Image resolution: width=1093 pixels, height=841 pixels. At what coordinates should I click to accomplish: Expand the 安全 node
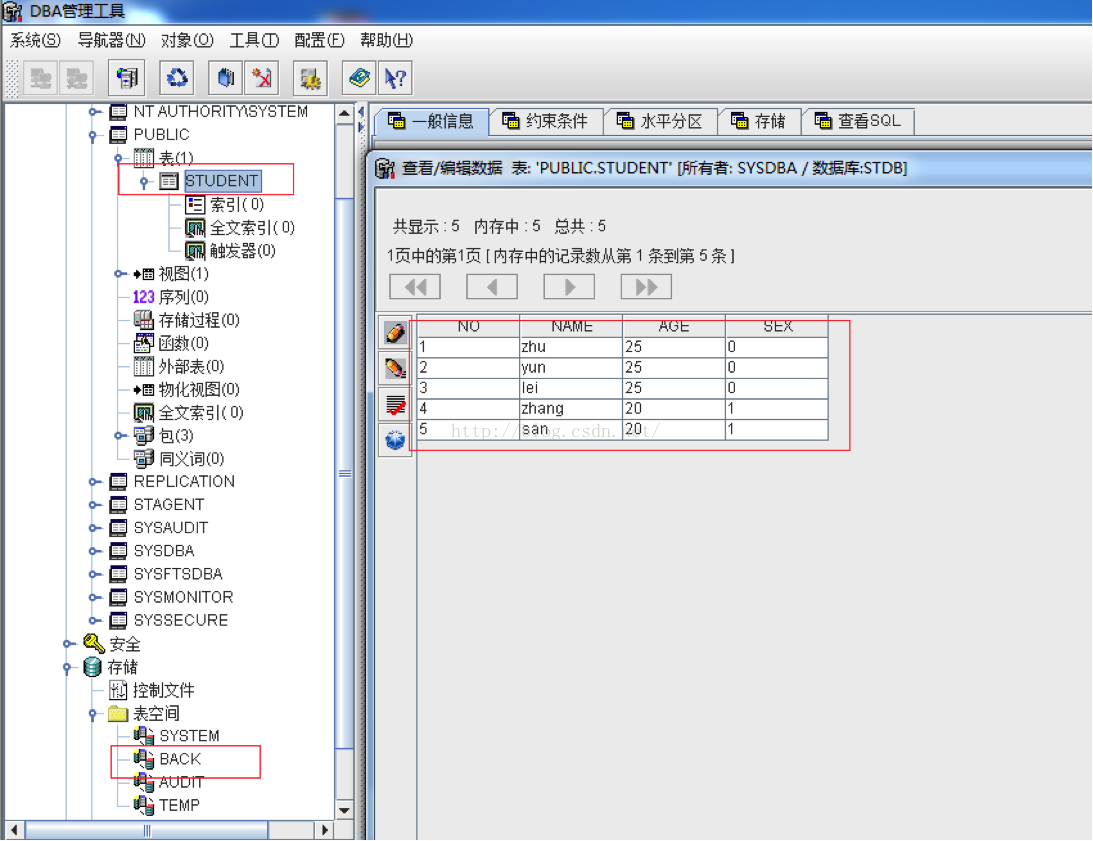[x=69, y=644]
